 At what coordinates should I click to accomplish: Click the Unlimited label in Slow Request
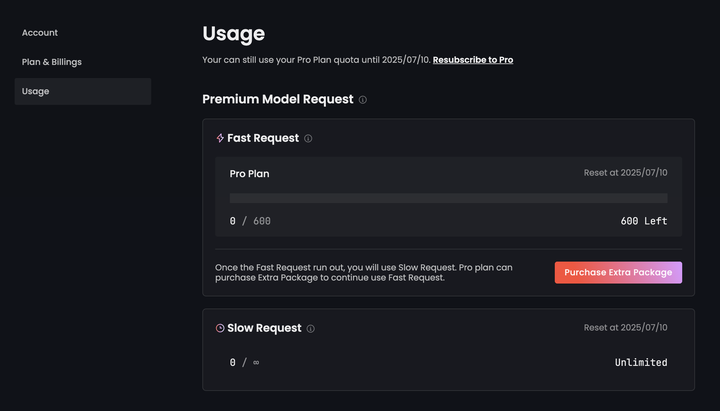[641, 362]
